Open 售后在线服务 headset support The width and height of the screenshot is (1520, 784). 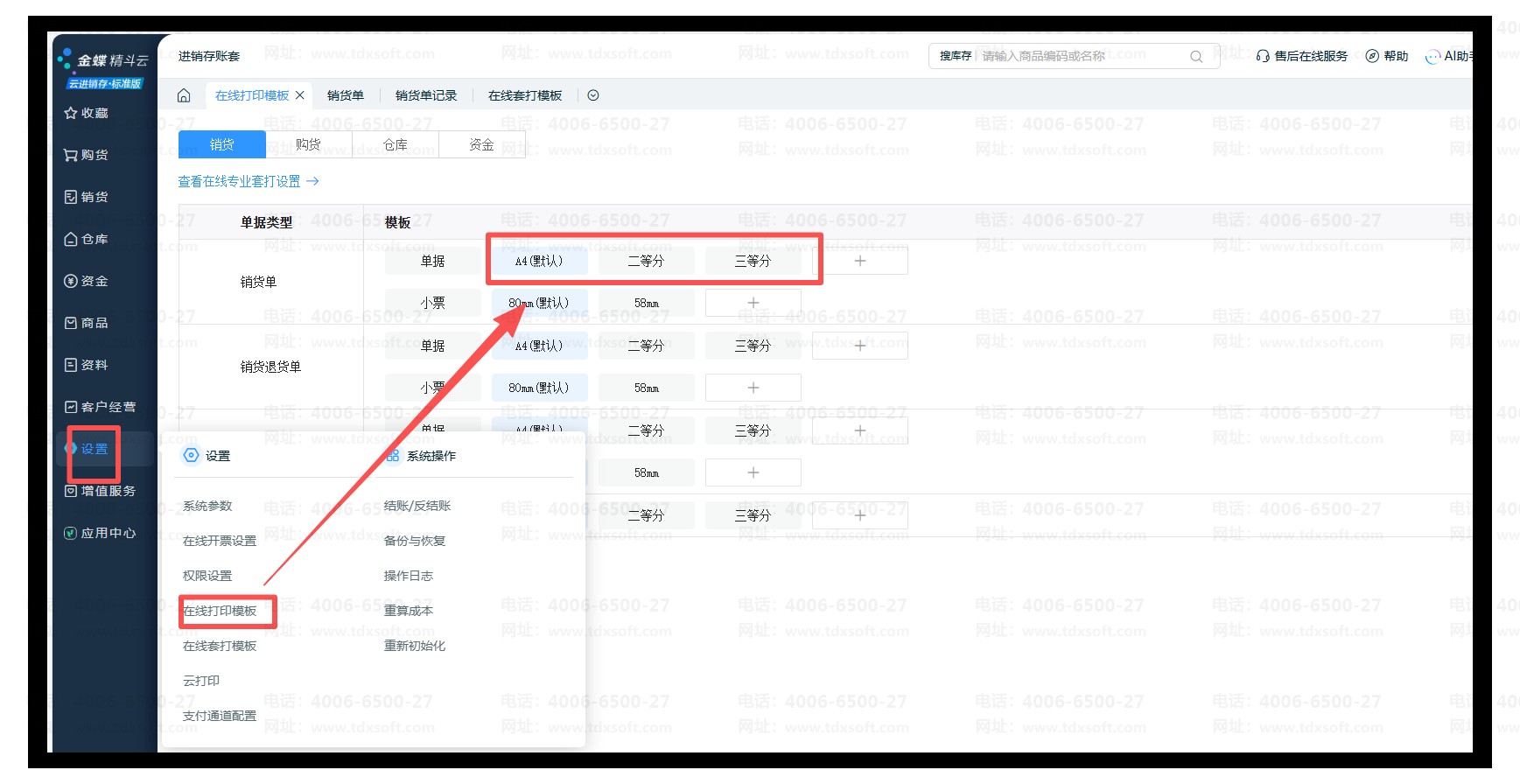pyautogui.click(x=1301, y=56)
